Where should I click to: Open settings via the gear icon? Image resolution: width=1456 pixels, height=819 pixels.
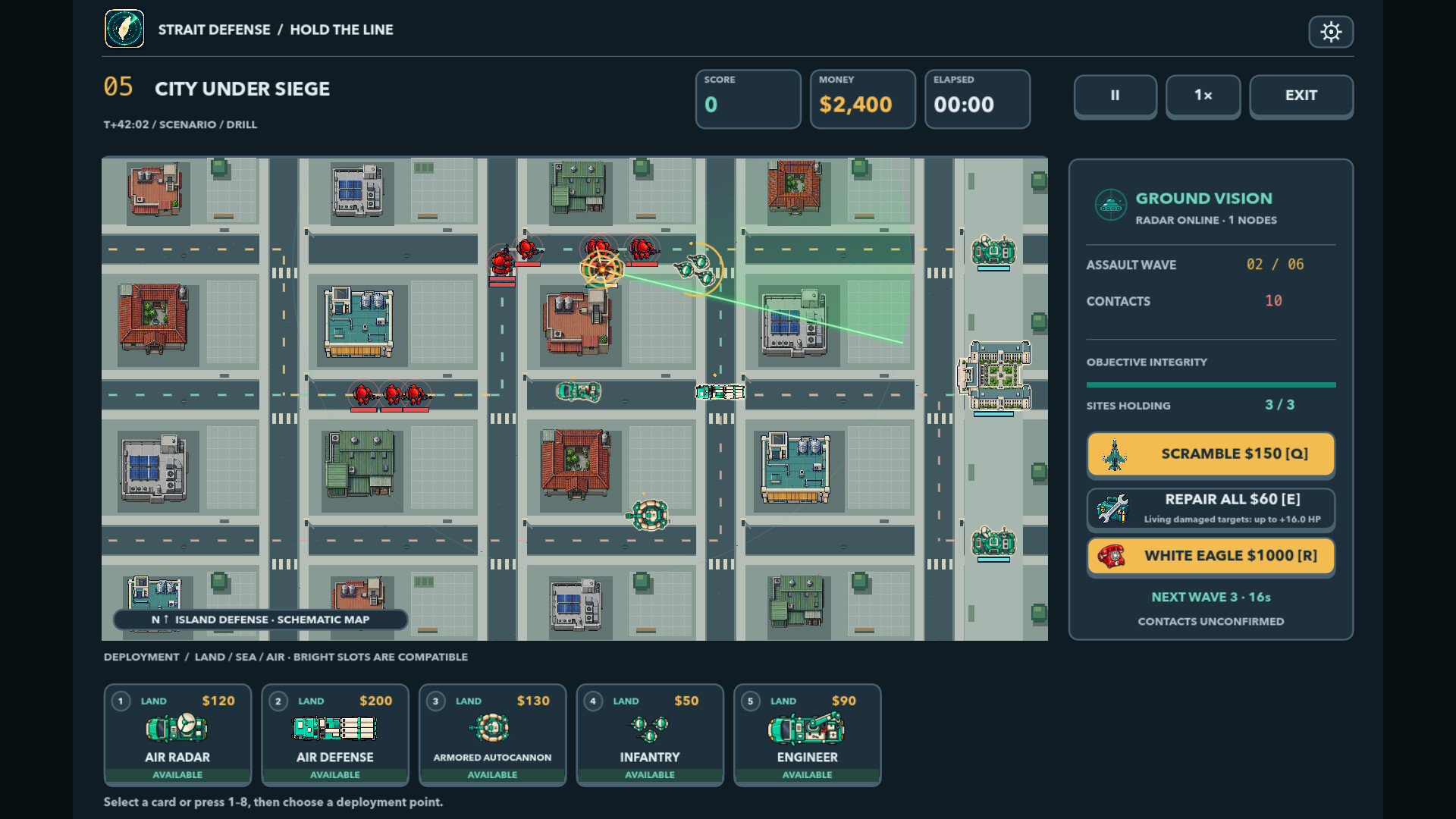(x=1331, y=32)
